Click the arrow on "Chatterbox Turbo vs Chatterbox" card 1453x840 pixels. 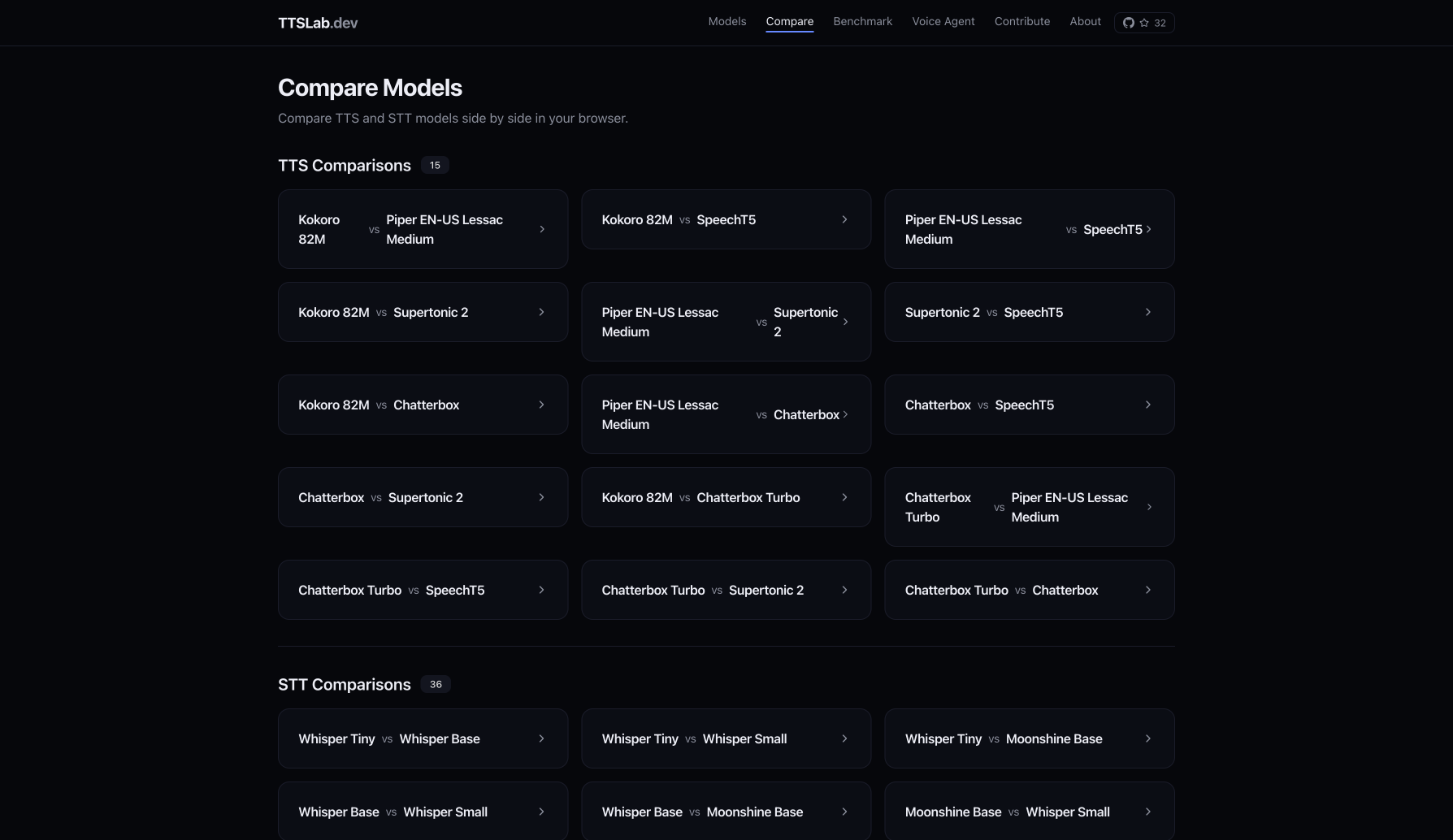1147,590
